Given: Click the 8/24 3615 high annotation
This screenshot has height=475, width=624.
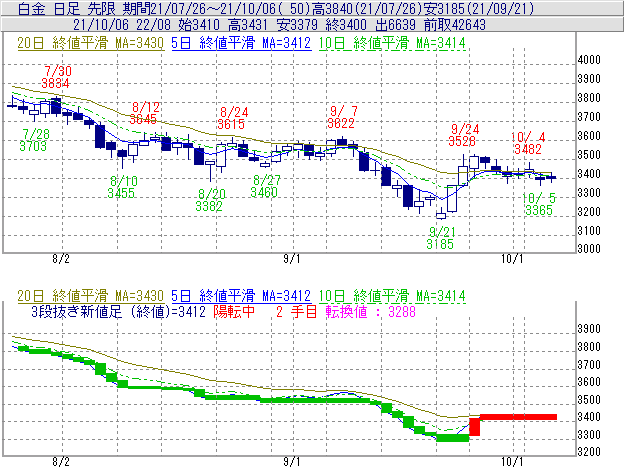Looking at the screenshot, I should [232, 118].
